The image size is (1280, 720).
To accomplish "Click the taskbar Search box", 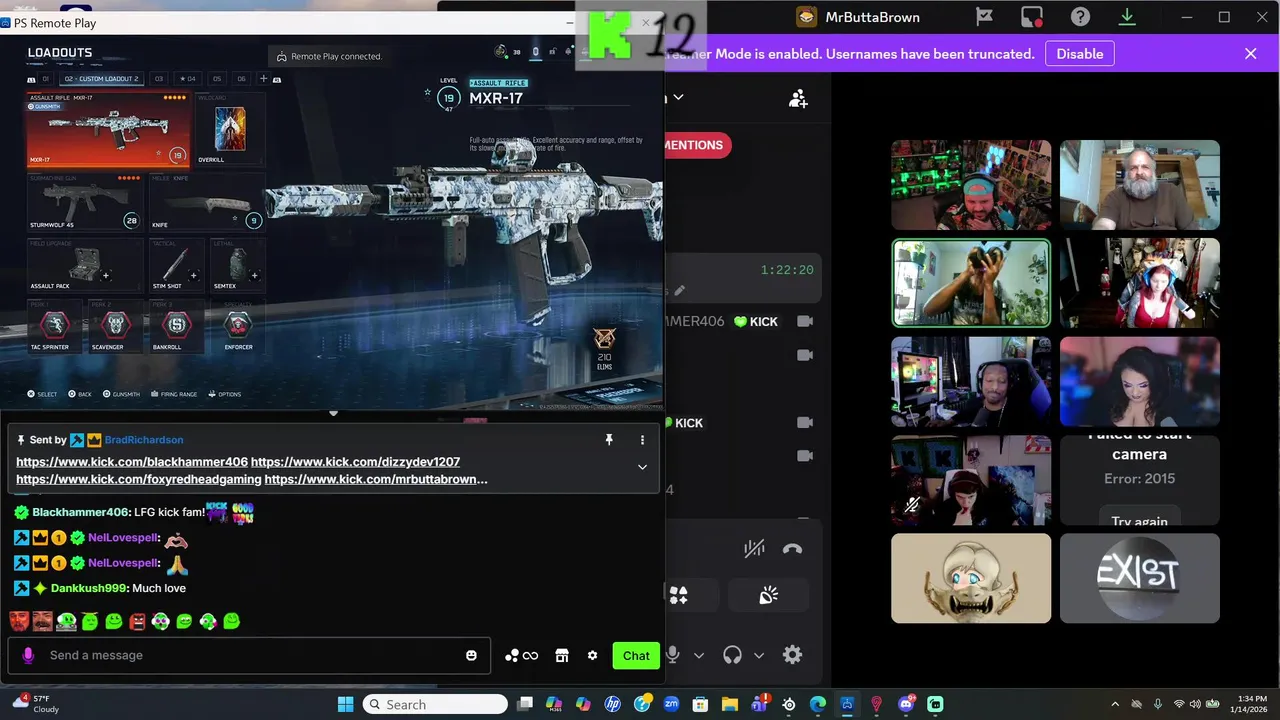I will 435,704.
